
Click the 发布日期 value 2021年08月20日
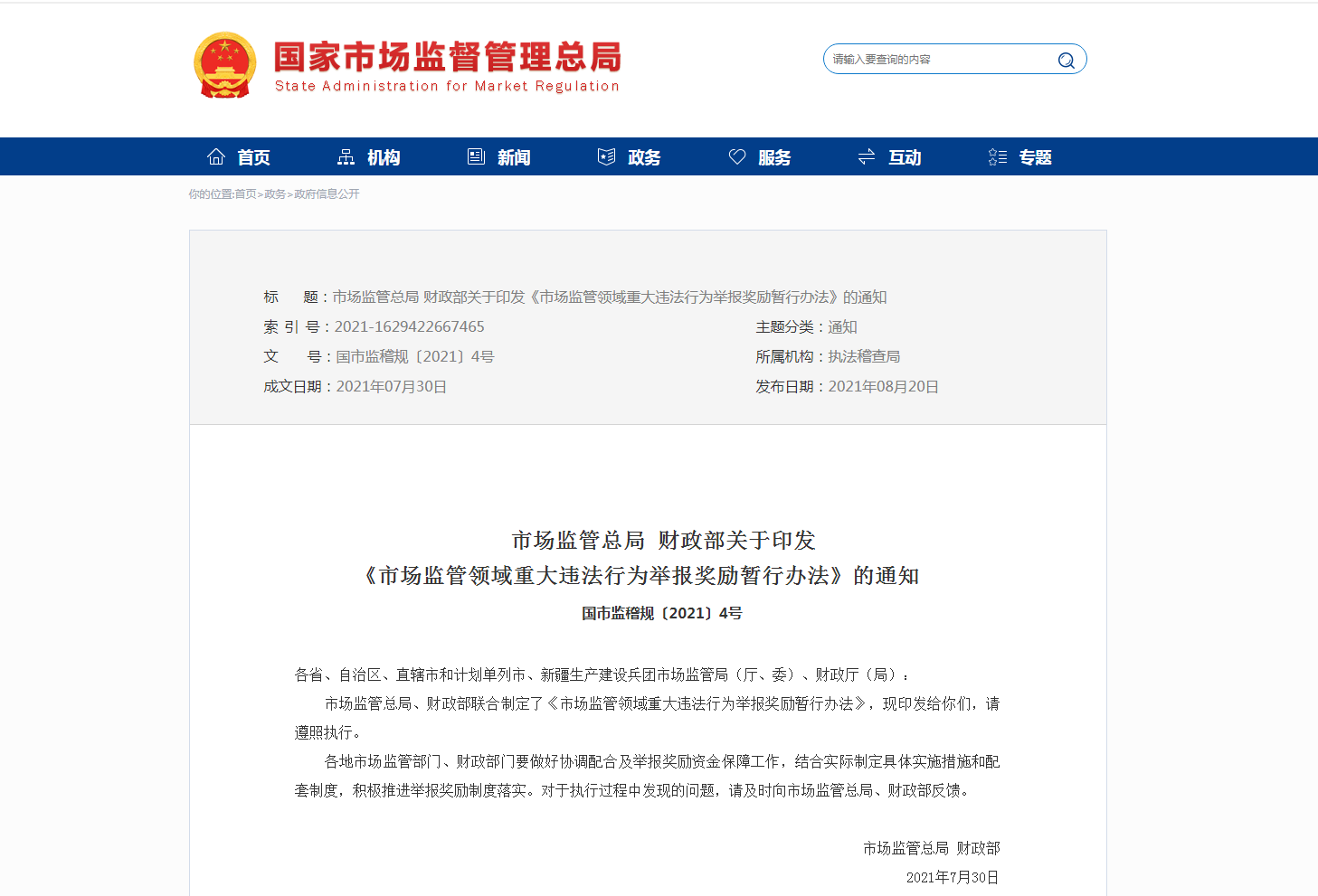pos(884,386)
